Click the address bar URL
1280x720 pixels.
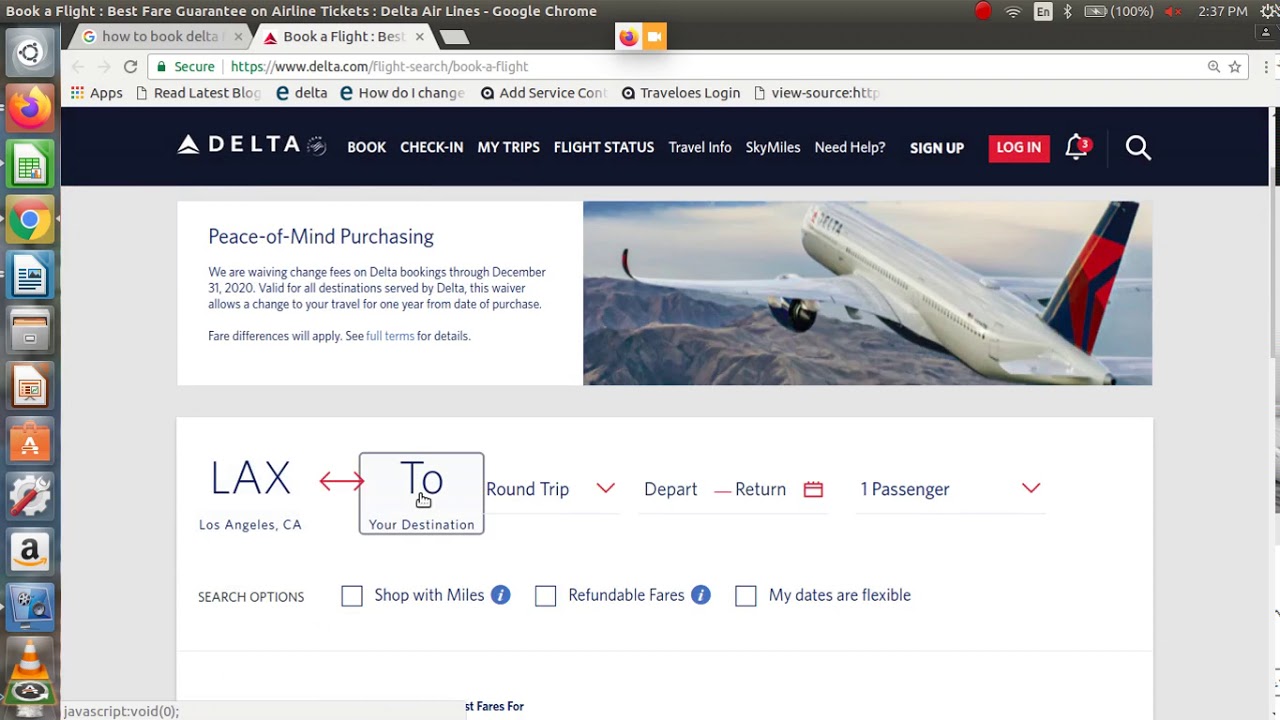pos(379,66)
